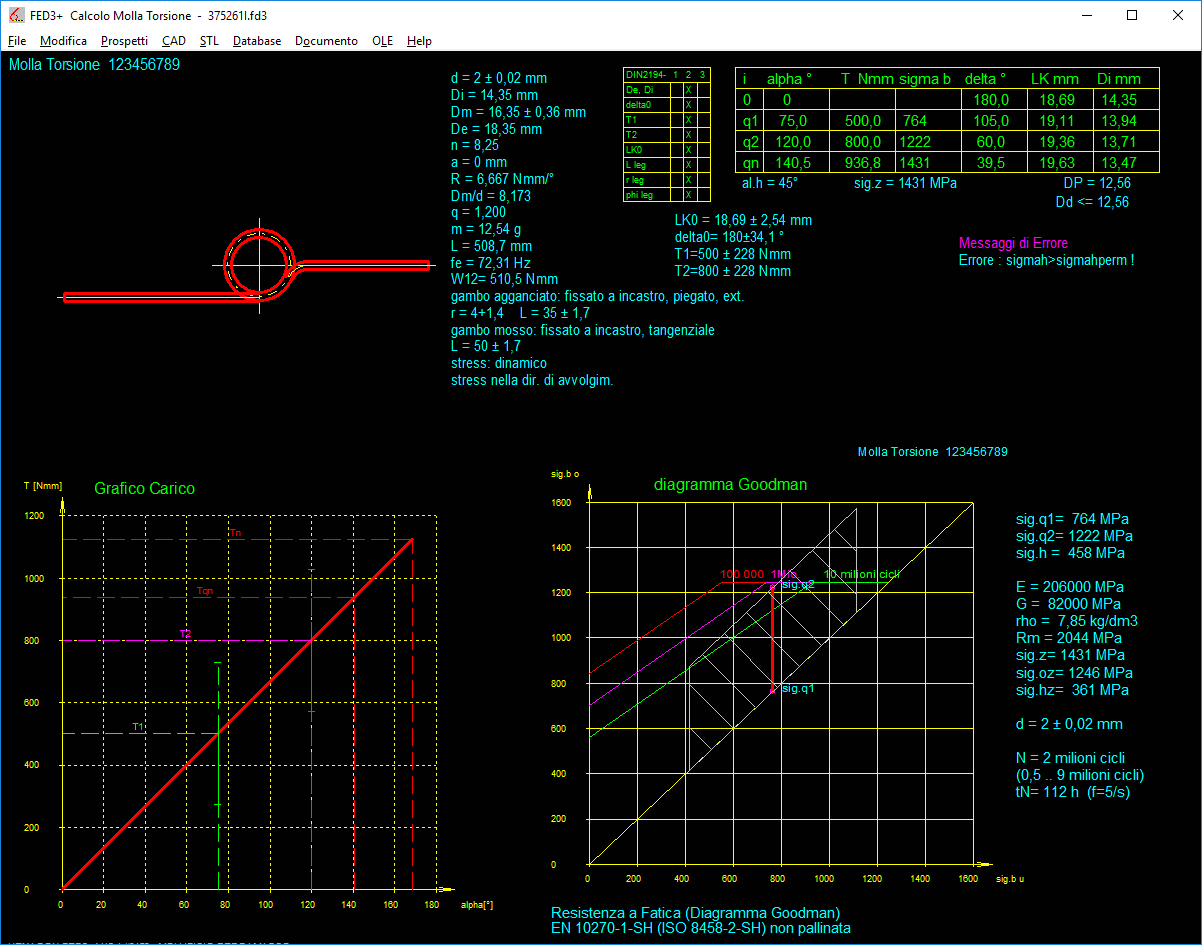This screenshot has width=1202, height=945.
Task: Click the X mark in DIN2194 T1 row
Action: tap(689, 120)
